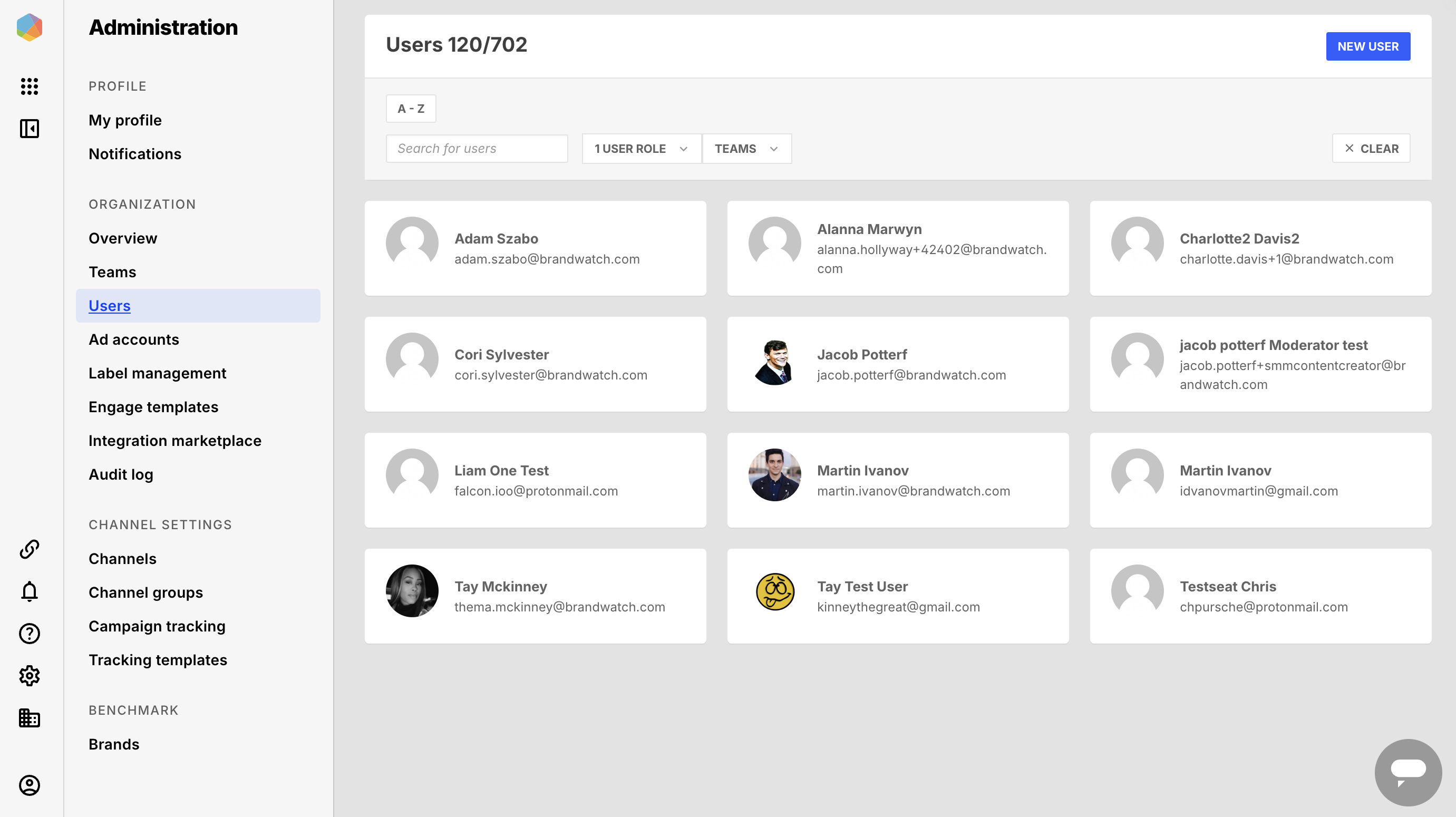Open the apps grid menu icon

pyautogui.click(x=30, y=86)
